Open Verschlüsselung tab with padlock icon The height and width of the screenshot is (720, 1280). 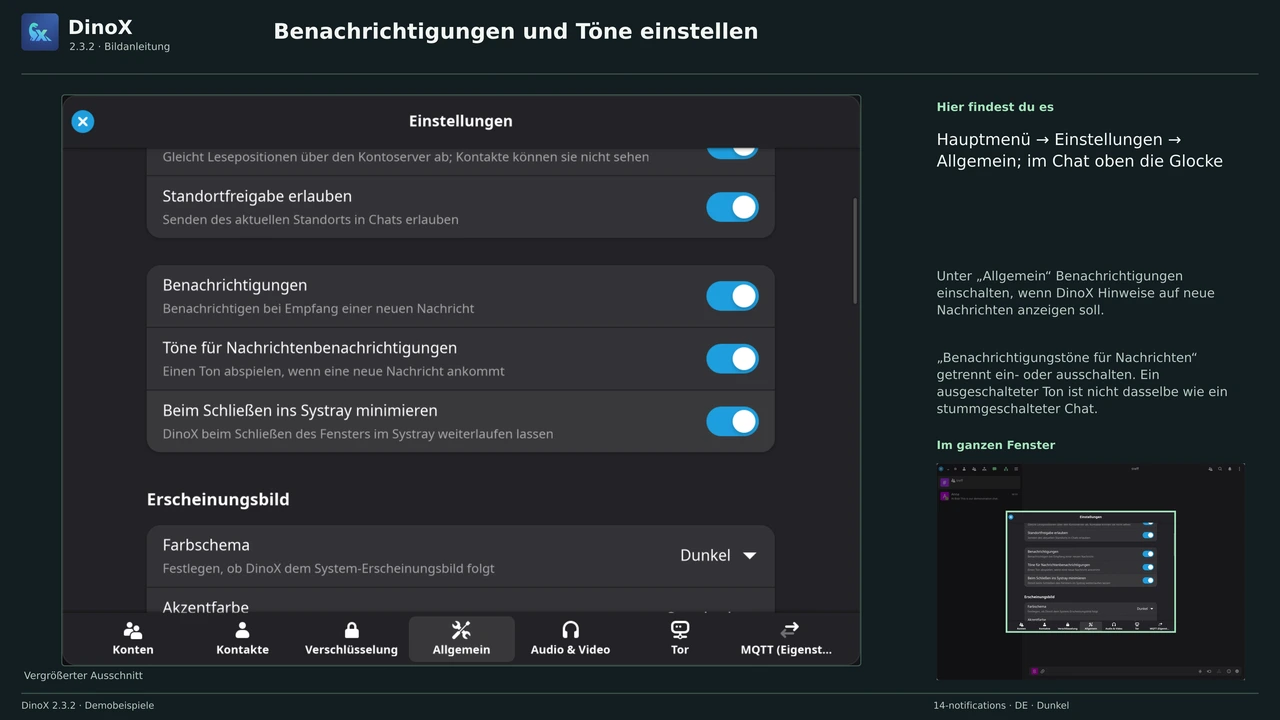(x=351, y=639)
